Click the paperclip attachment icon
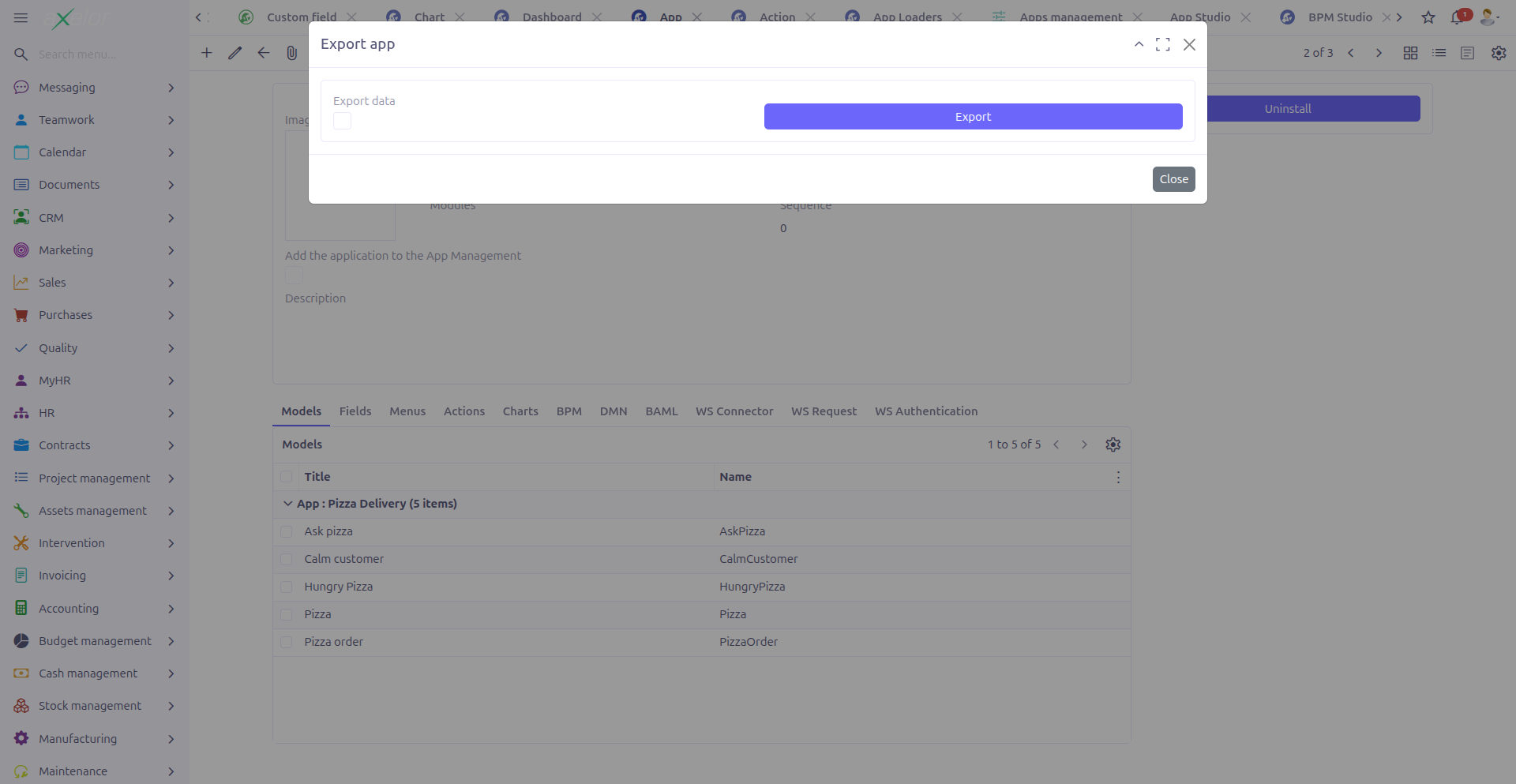The width and height of the screenshot is (1516, 784). coord(291,53)
